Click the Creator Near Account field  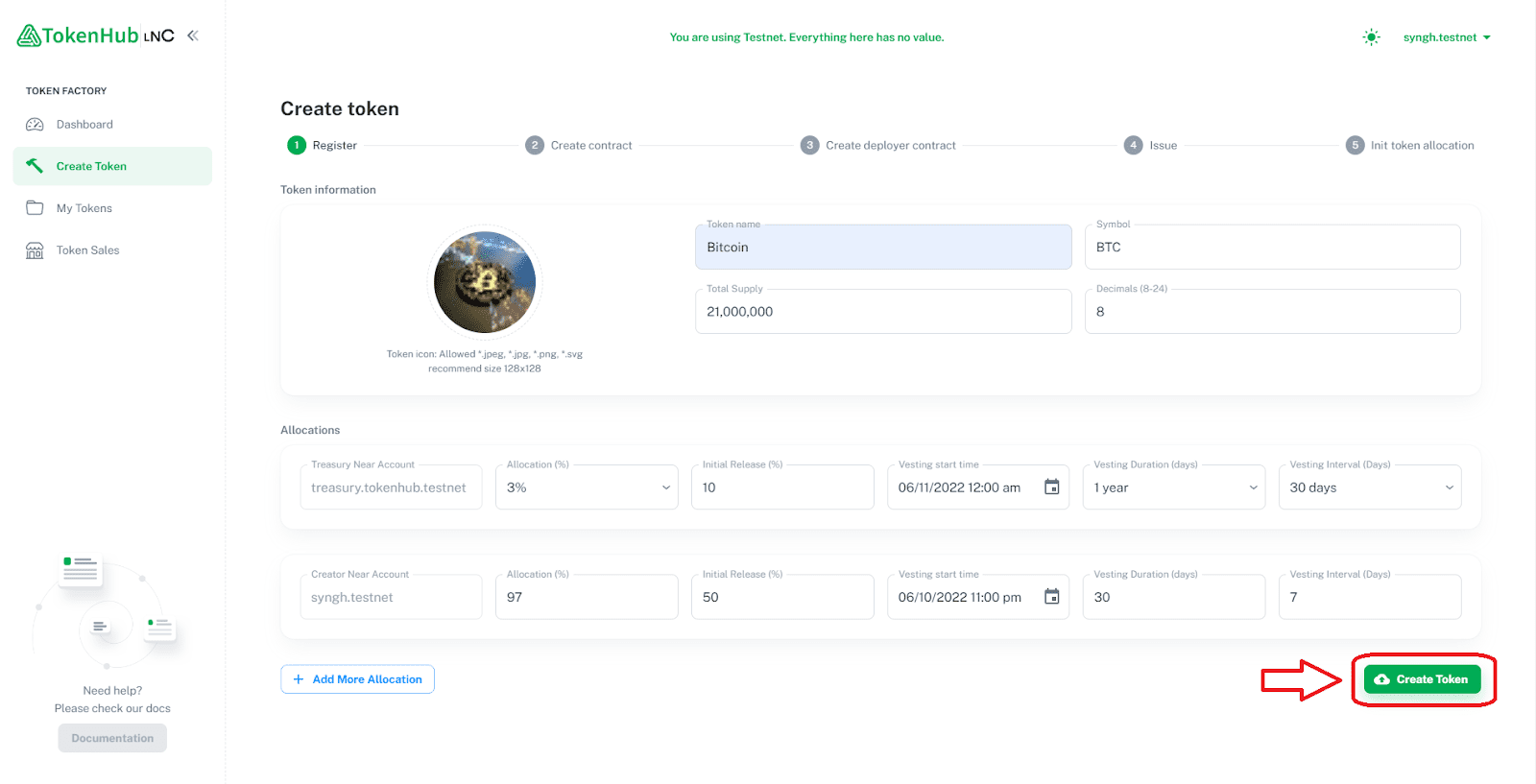point(391,597)
